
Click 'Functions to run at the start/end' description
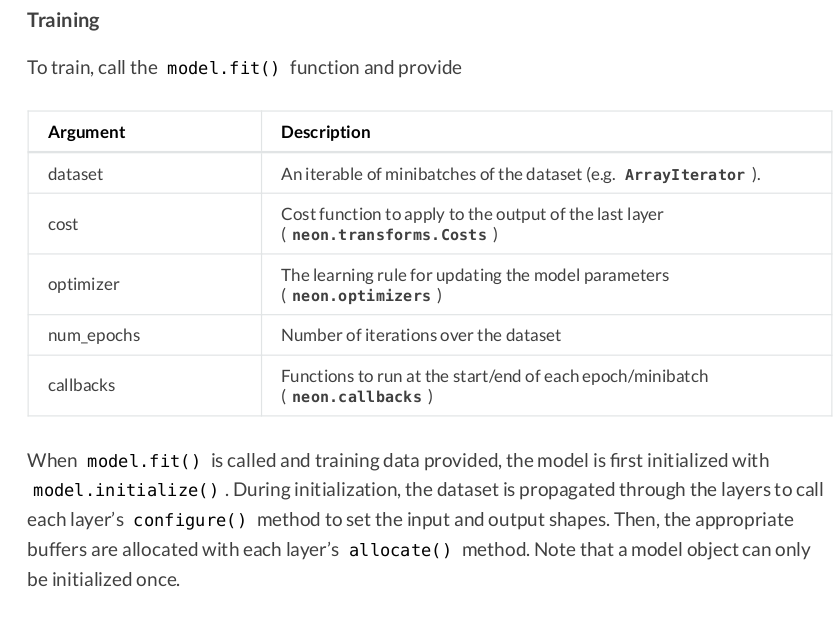(x=494, y=376)
